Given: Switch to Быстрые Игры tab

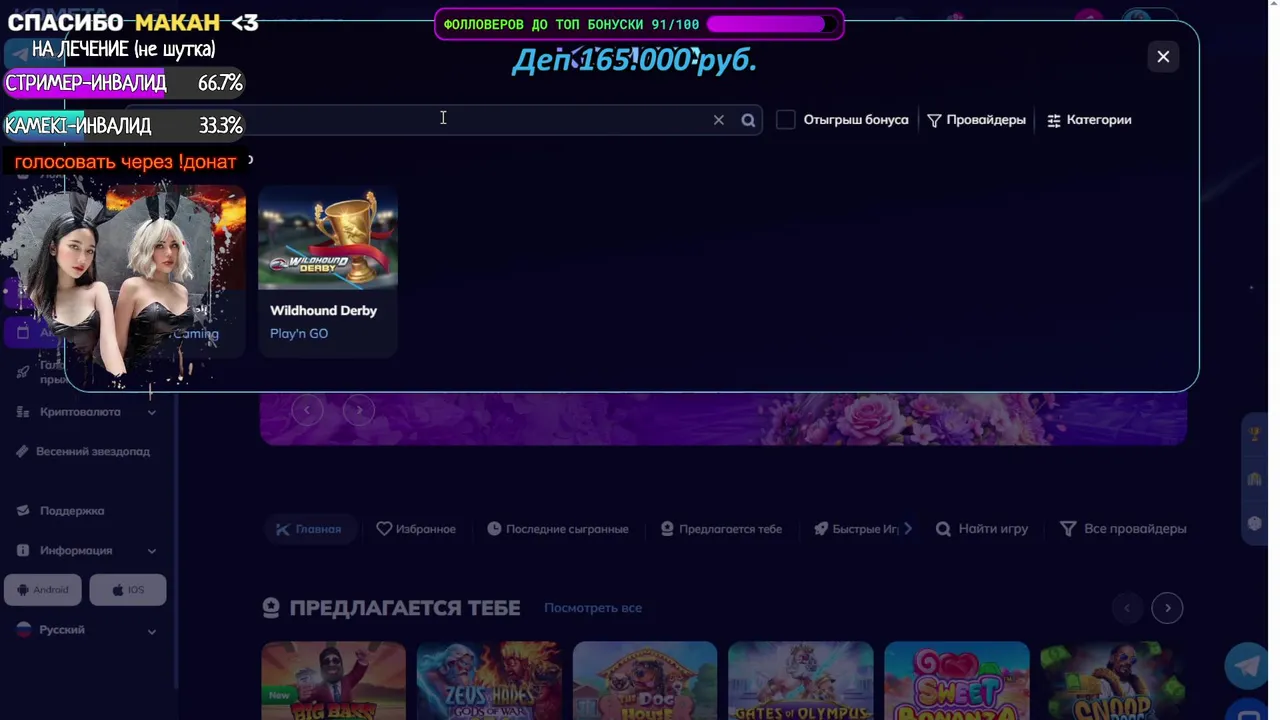Looking at the screenshot, I should click(x=856, y=529).
